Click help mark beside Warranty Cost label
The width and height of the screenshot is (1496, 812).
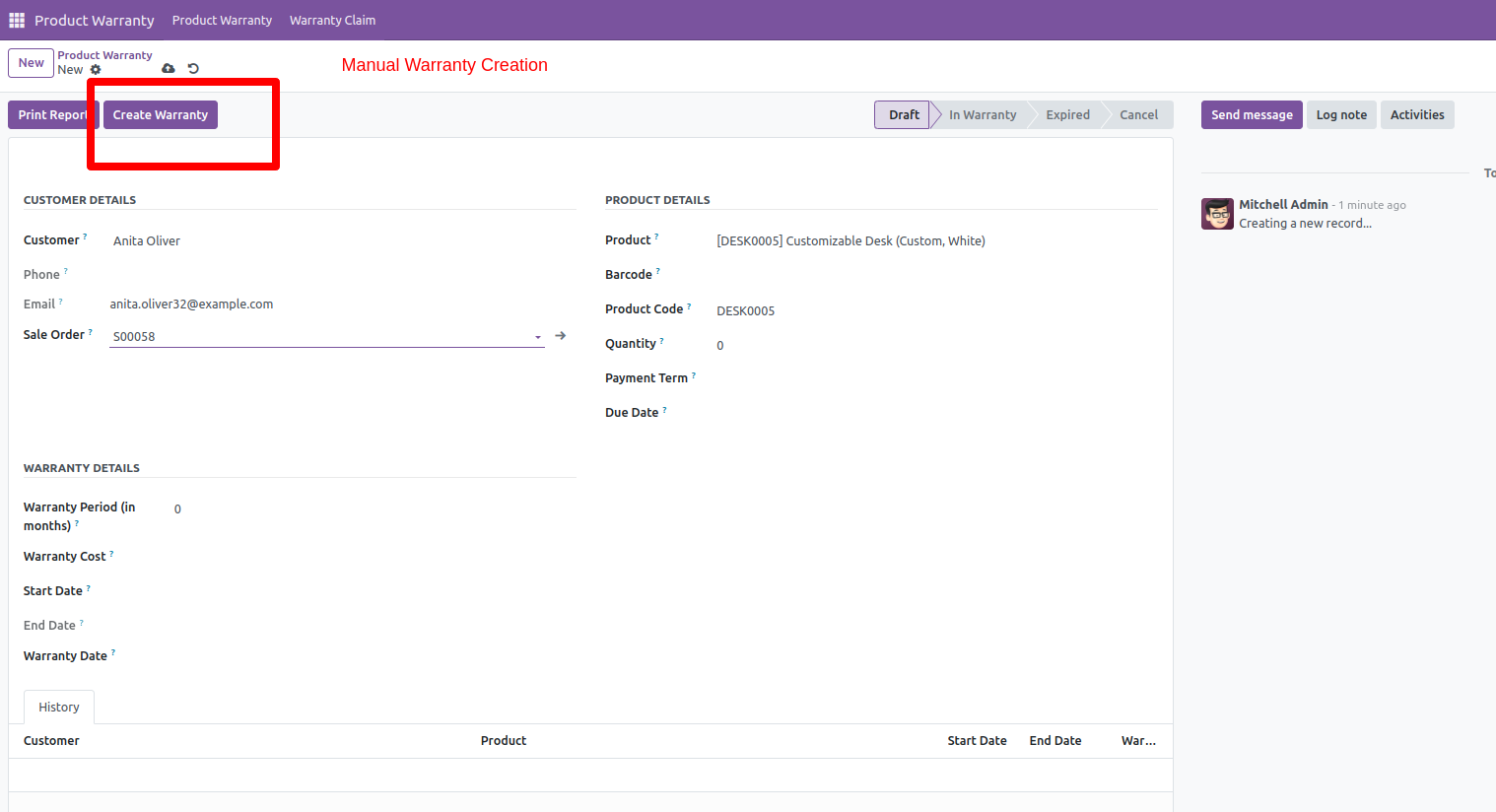[111, 554]
